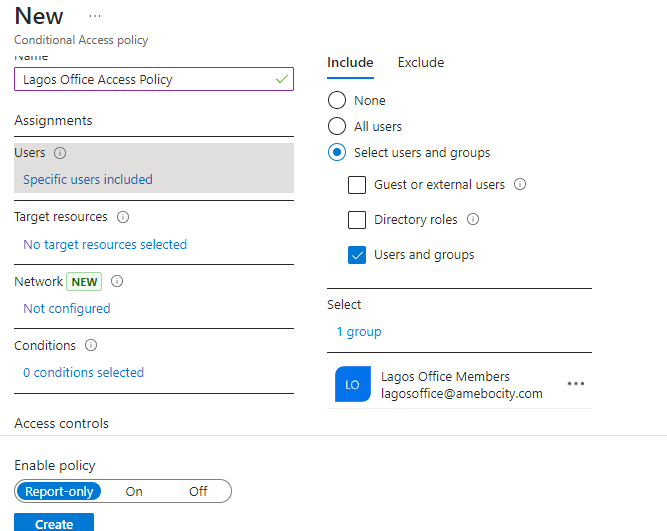The width and height of the screenshot is (667, 531).
Task: Click the info icon beside Conditions
Action: tap(91, 346)
